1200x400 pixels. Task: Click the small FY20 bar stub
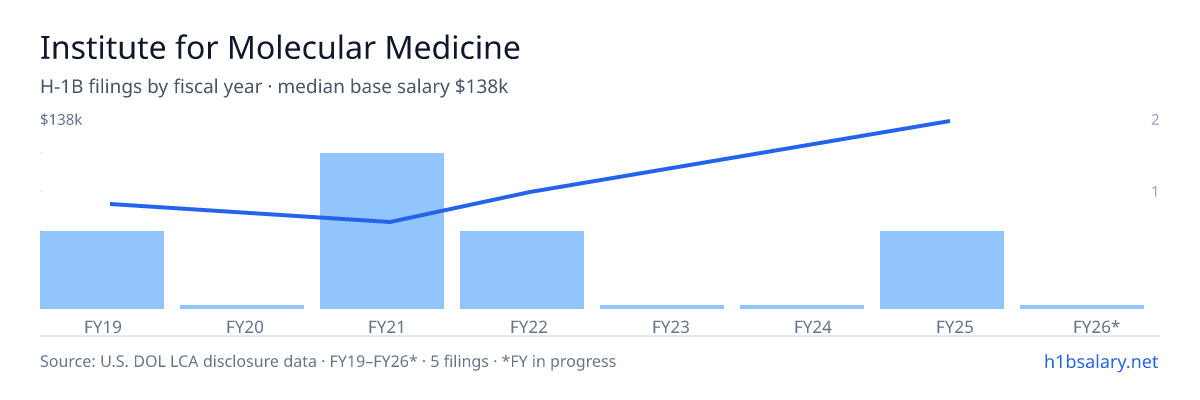tap(242, 307)
